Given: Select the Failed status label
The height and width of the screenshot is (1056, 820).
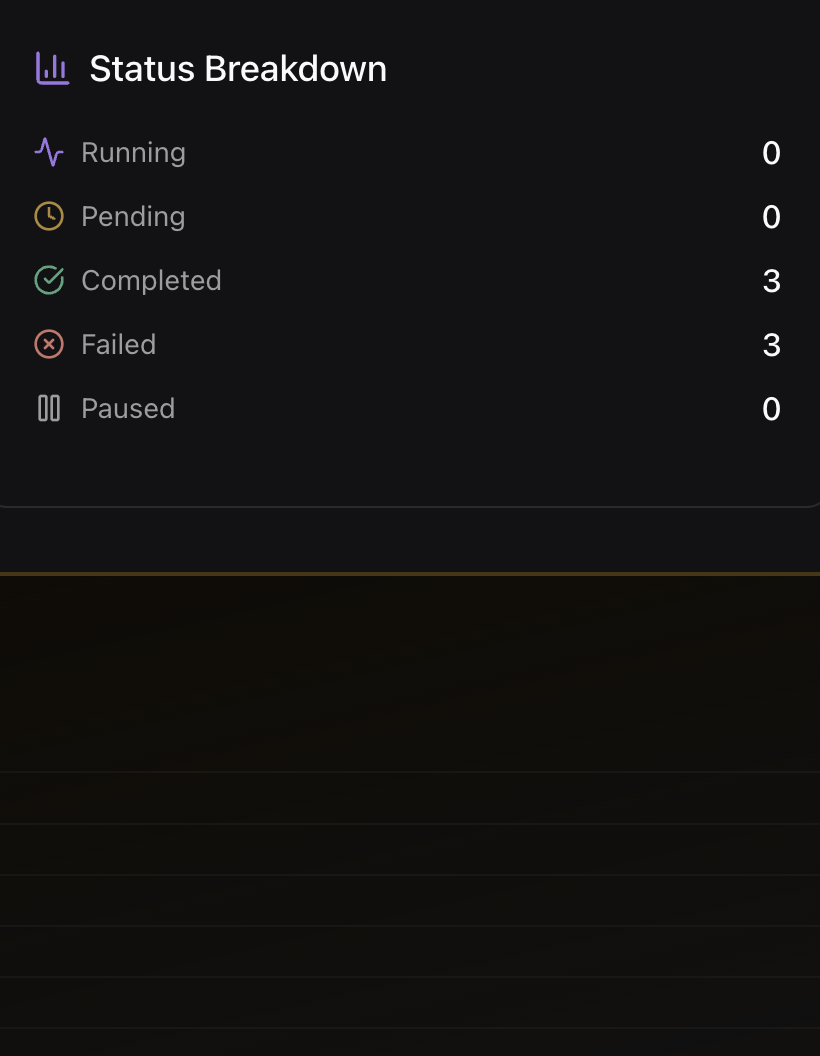Looking at the screenshot, I should [x=118, y=344].
